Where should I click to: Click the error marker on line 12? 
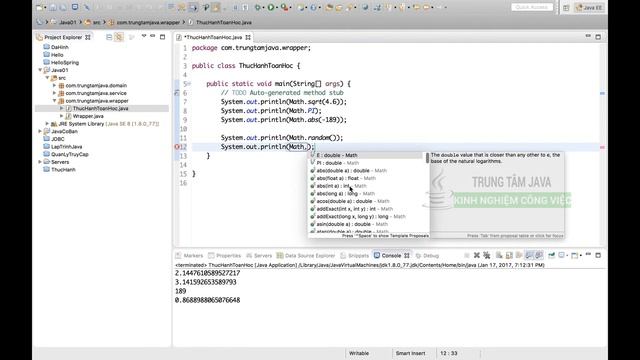tap(177, 147)
